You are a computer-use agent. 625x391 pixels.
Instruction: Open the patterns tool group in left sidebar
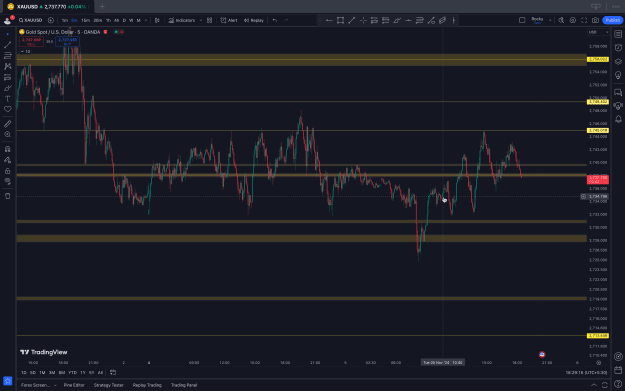[8, 66]
